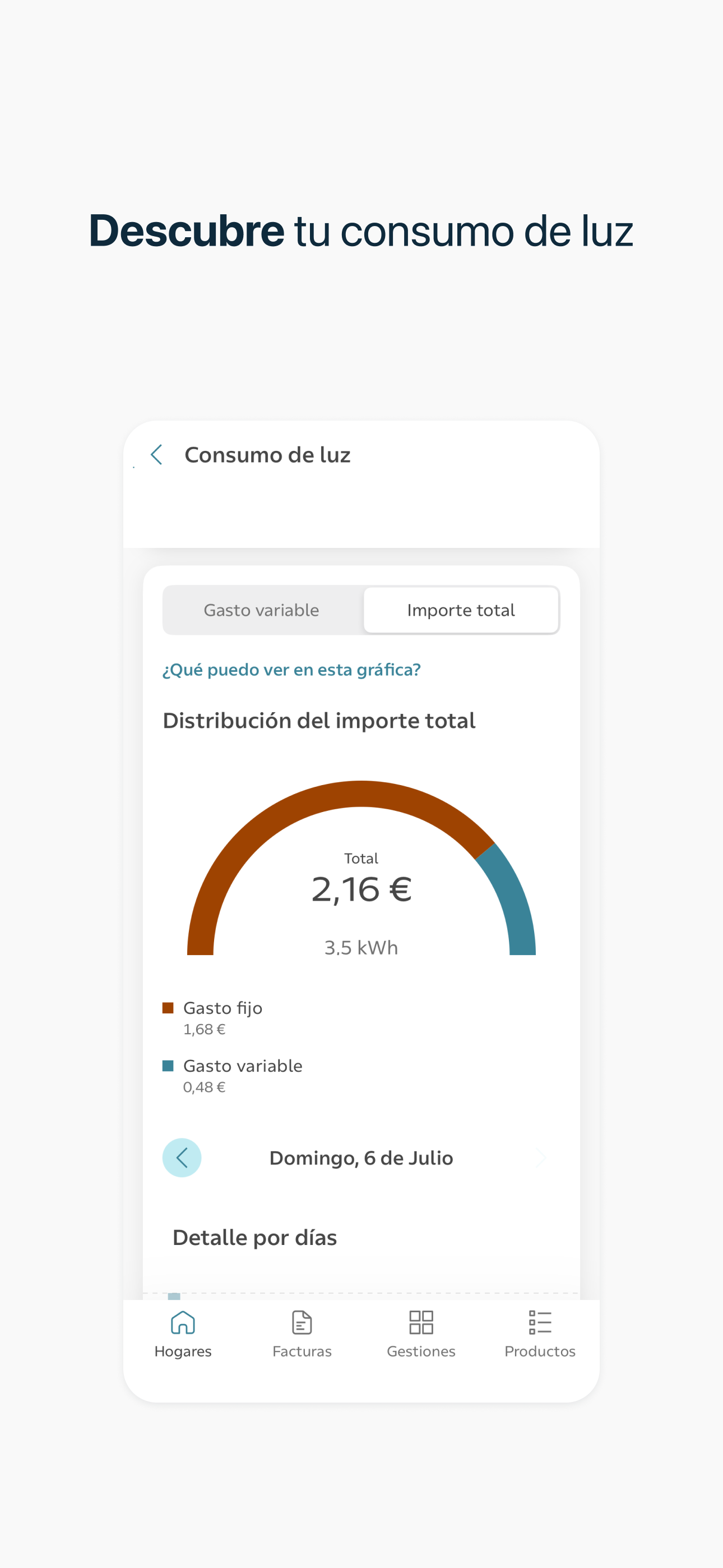723x1568 pixels.
Task: Switch to Gasto variable view
Action: [x=262, y=610]
